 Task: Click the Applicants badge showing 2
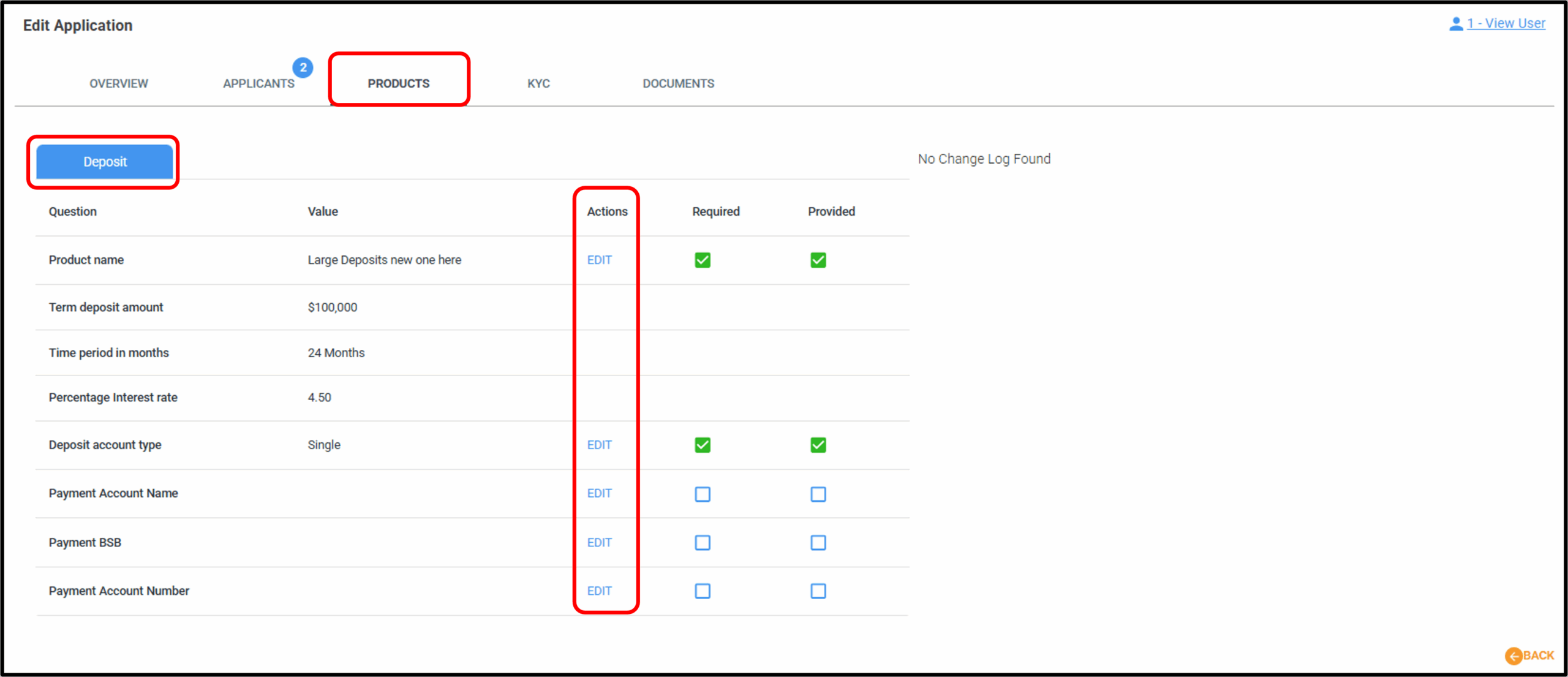pyautogui.click(x=303, y=67)
